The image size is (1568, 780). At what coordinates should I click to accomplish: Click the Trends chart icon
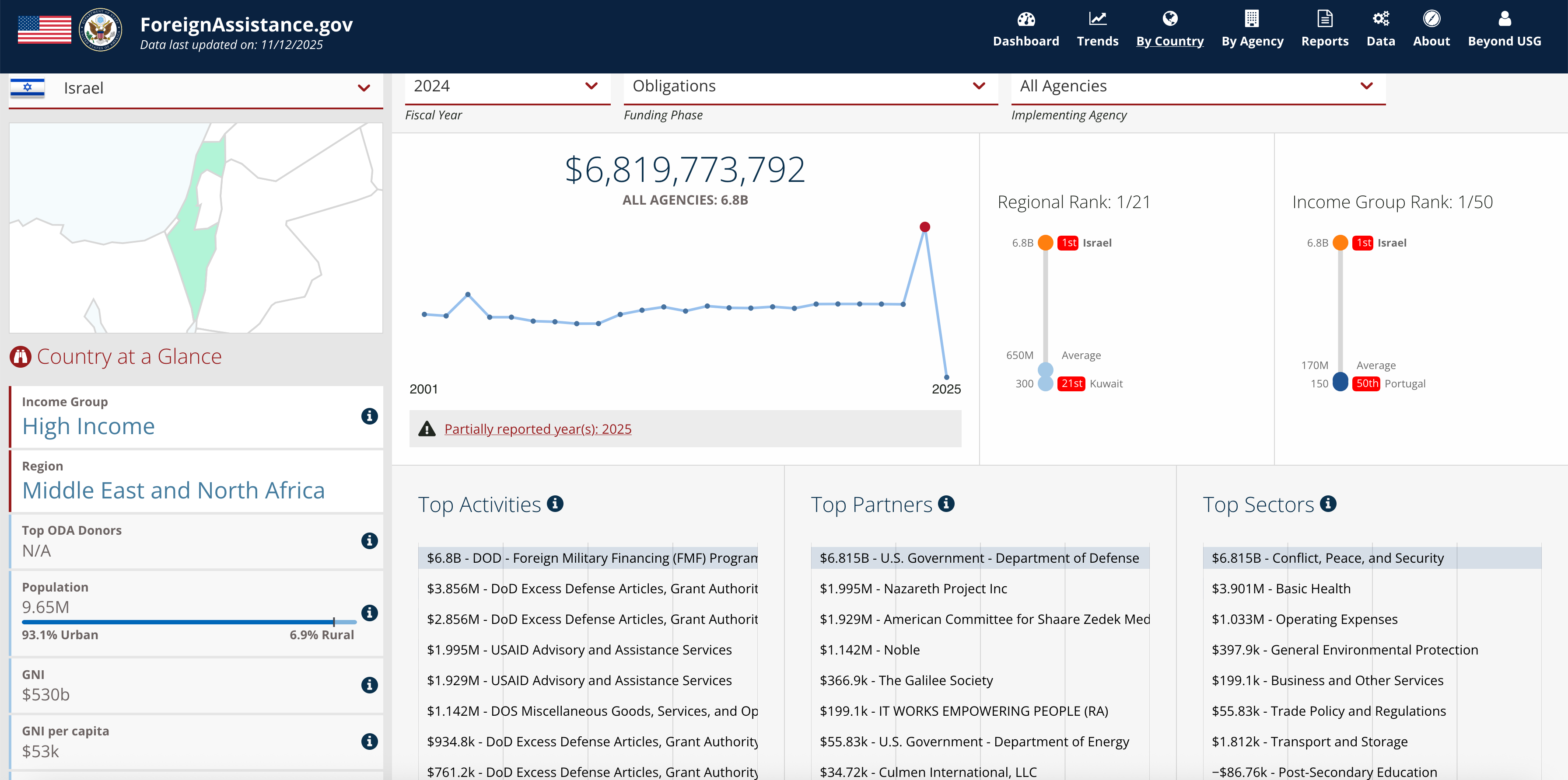(1097, 20)
